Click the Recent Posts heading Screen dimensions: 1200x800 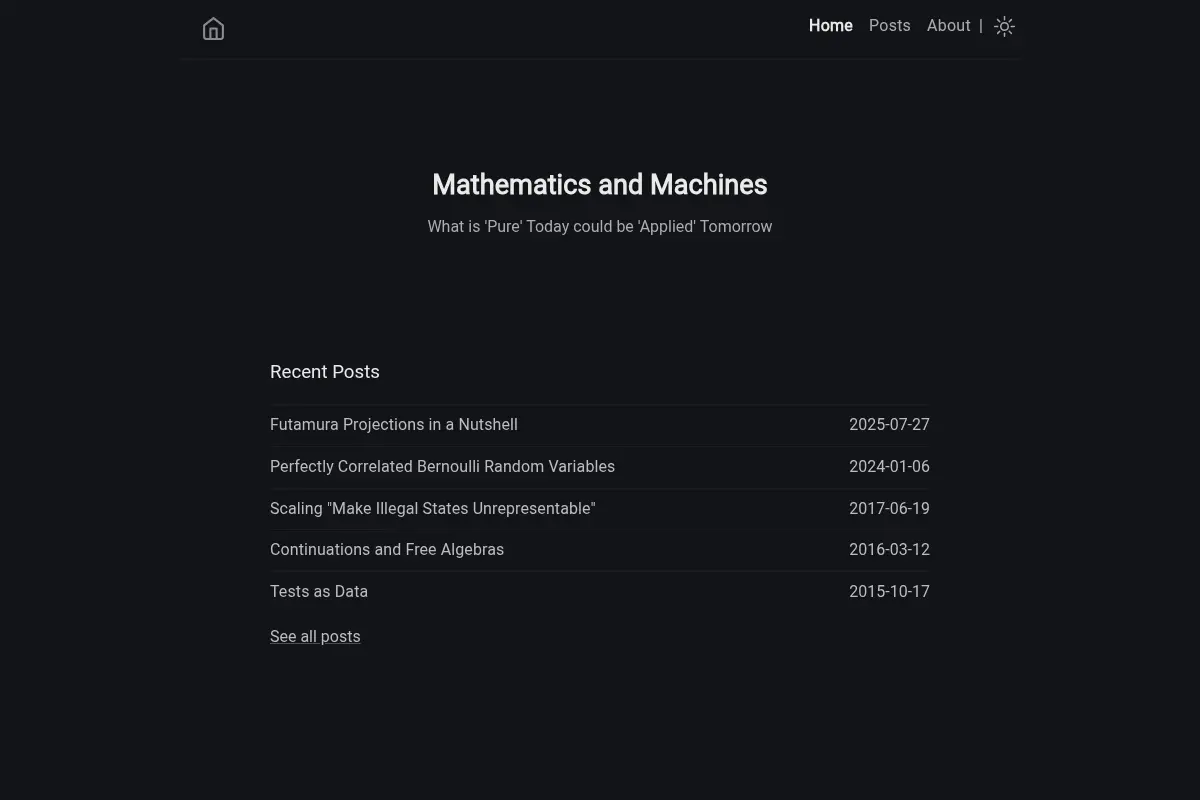325,372
